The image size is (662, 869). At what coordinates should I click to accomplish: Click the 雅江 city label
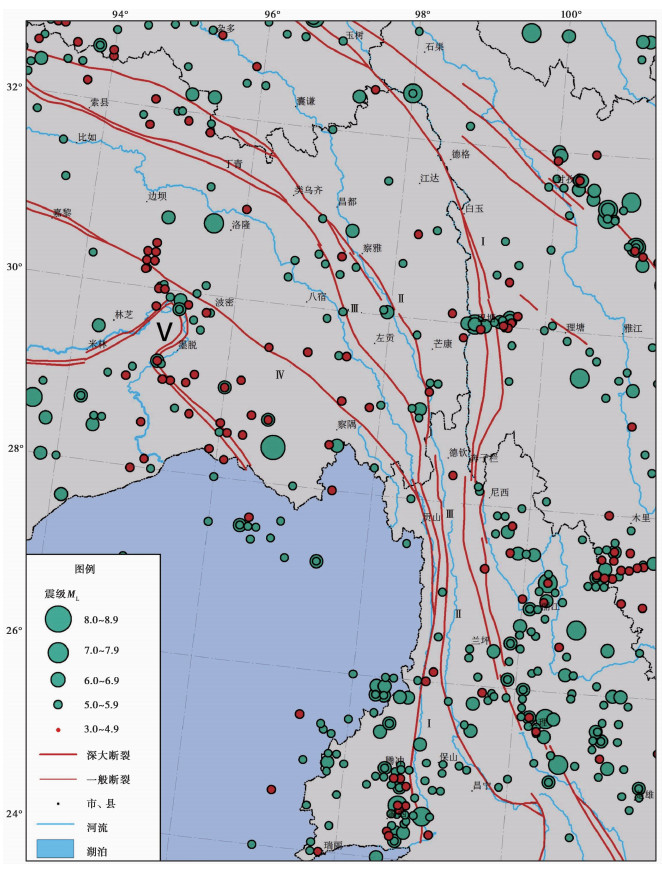click(633, 328)
